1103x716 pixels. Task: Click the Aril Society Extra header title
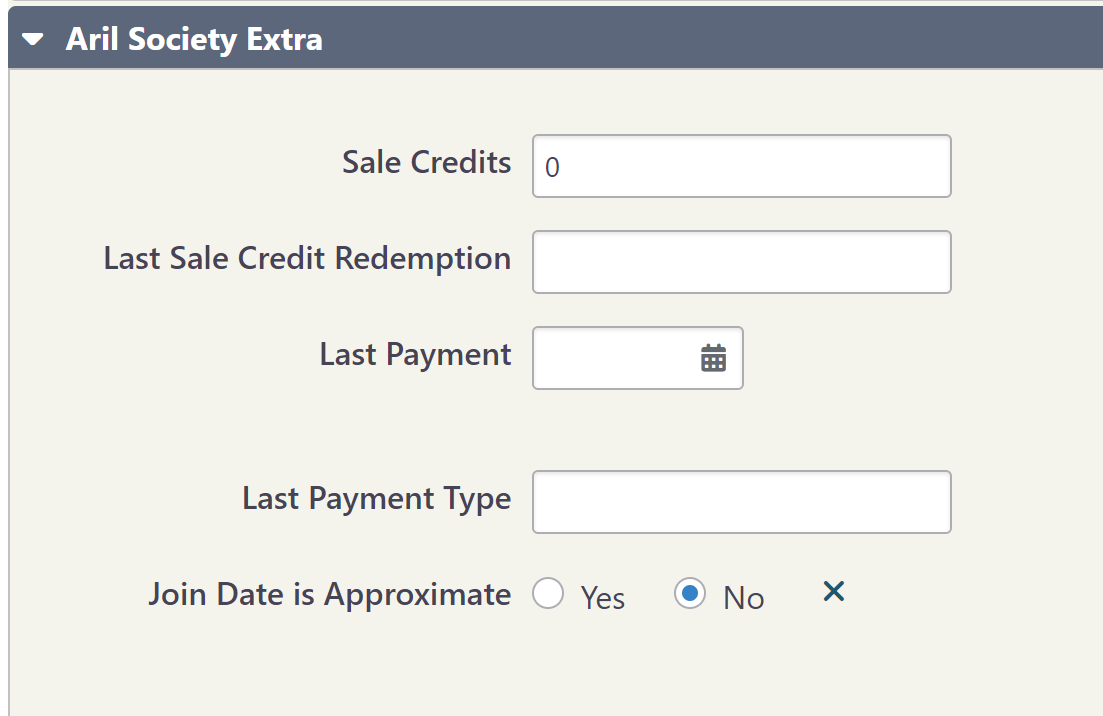coord(194,40)
